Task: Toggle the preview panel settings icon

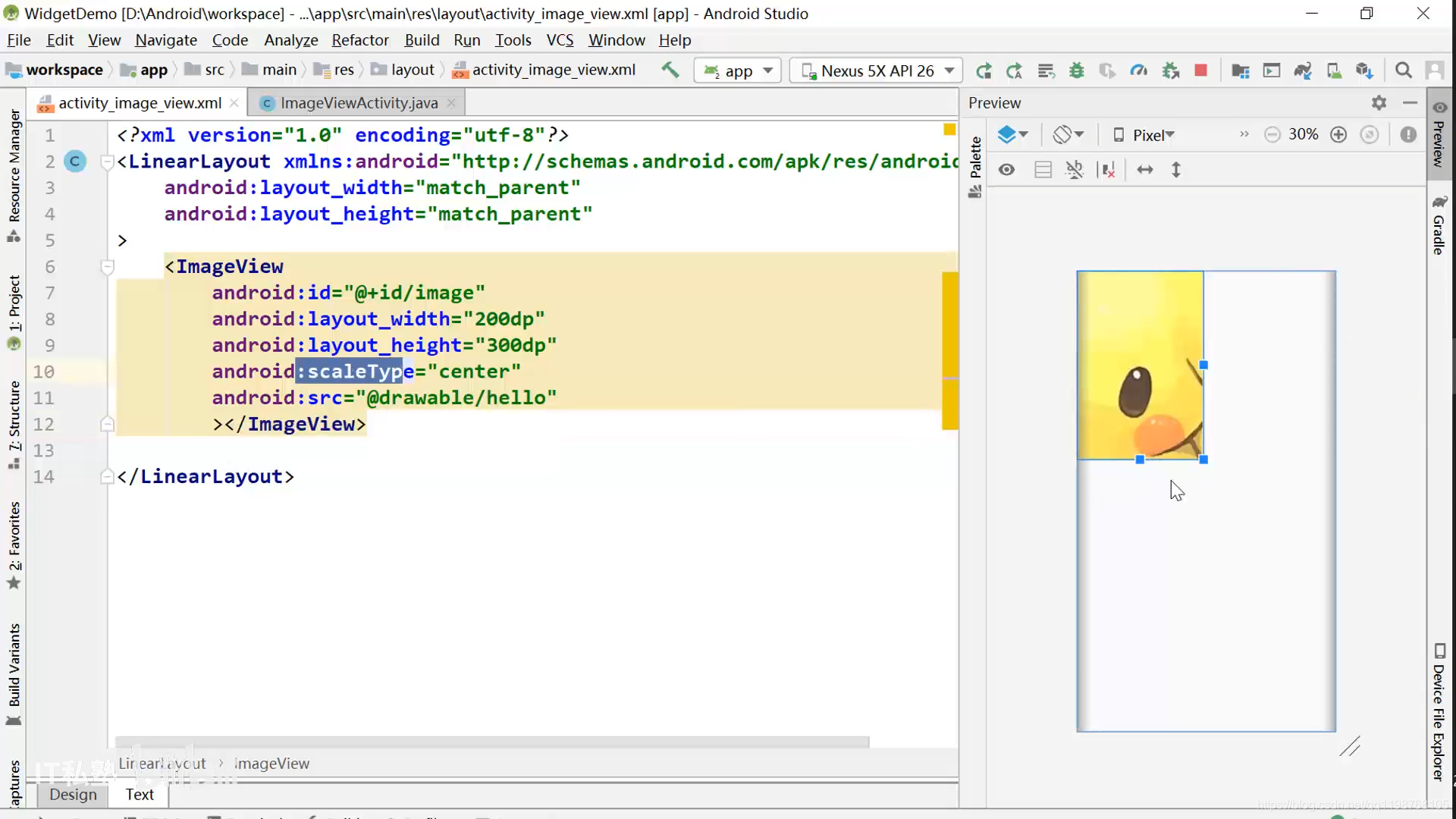Action: click(x=1379, y=102)
